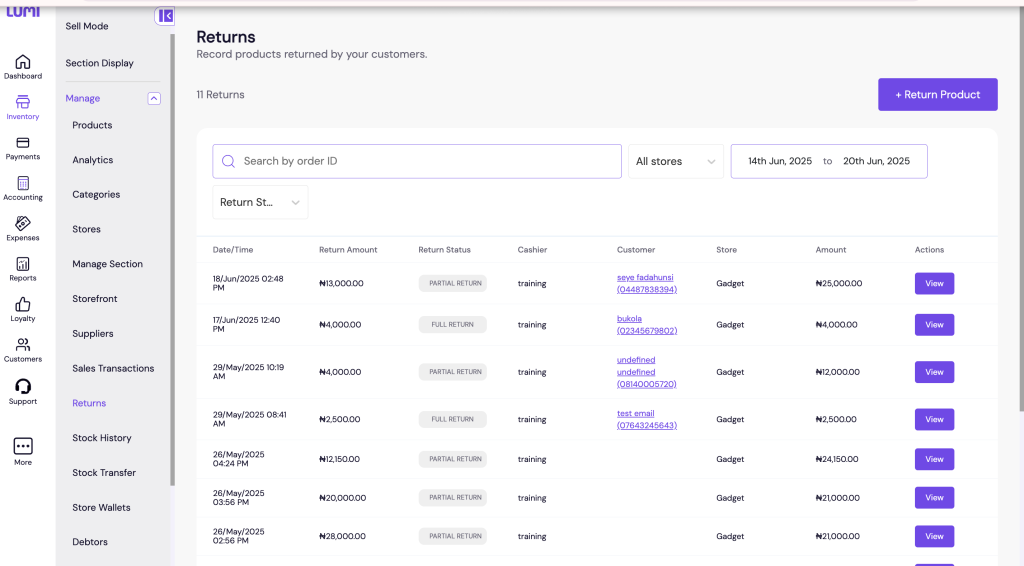Viewport: 1024px width, 566px height.
Task: Open the Customers people icon
Action: (23, 346)
